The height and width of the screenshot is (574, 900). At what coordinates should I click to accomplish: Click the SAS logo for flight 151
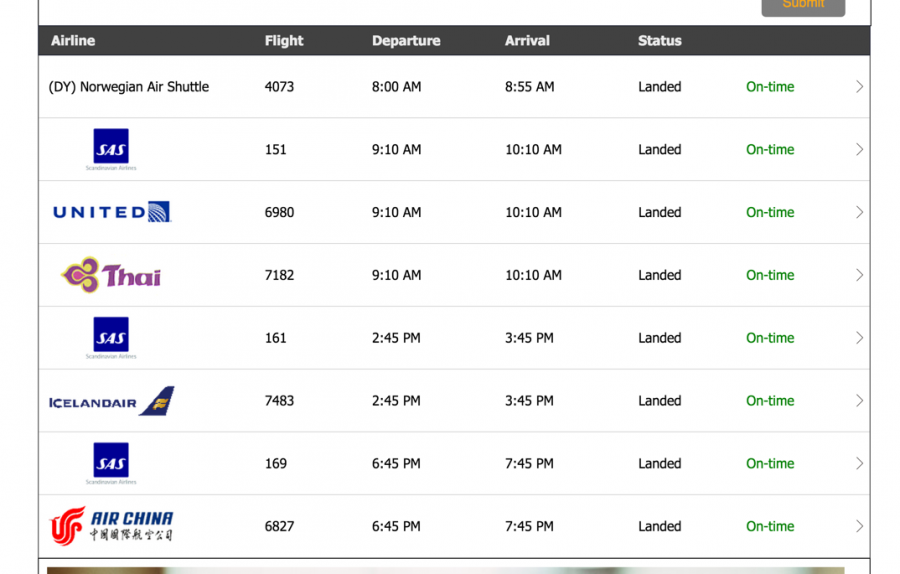pos(111,149)
